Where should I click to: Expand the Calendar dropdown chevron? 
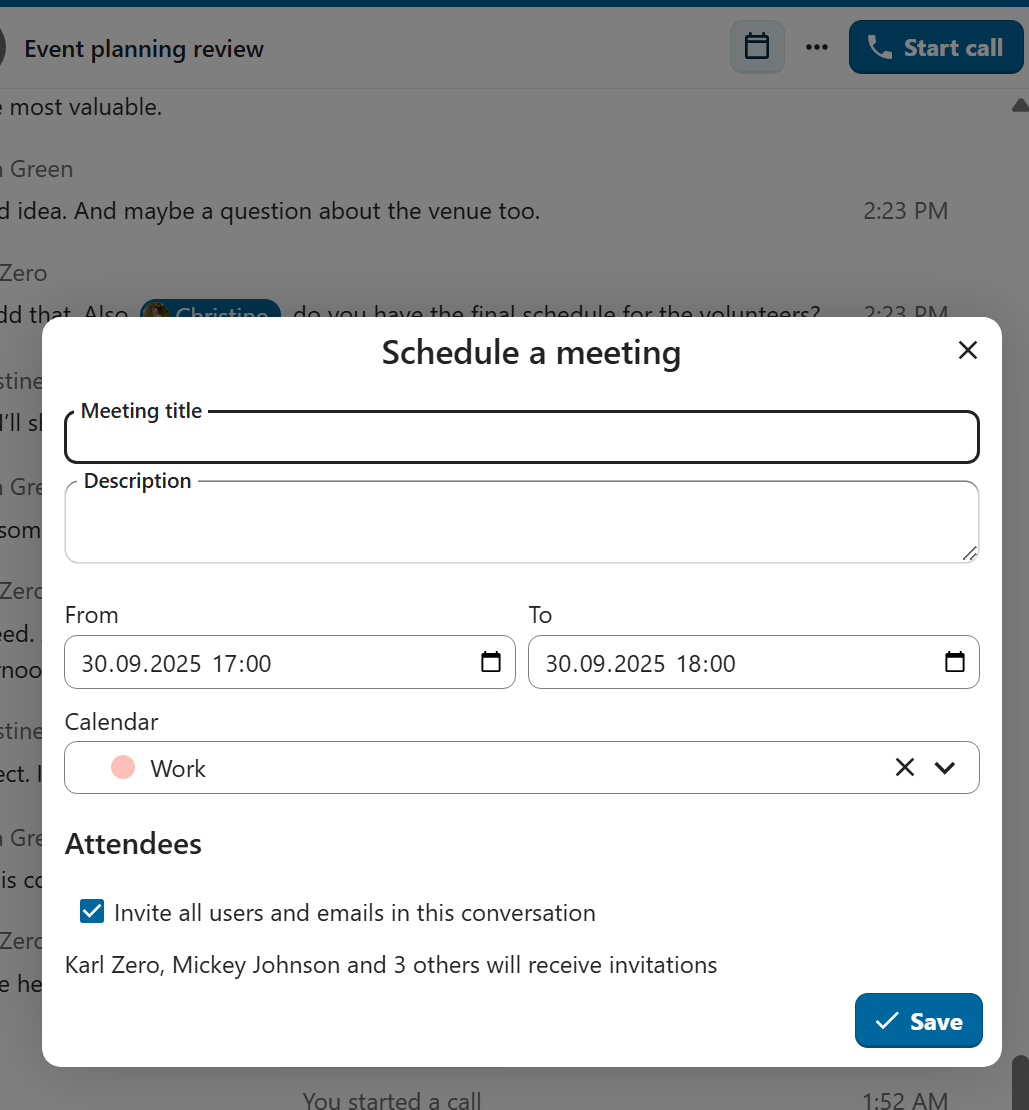[945, 767]
